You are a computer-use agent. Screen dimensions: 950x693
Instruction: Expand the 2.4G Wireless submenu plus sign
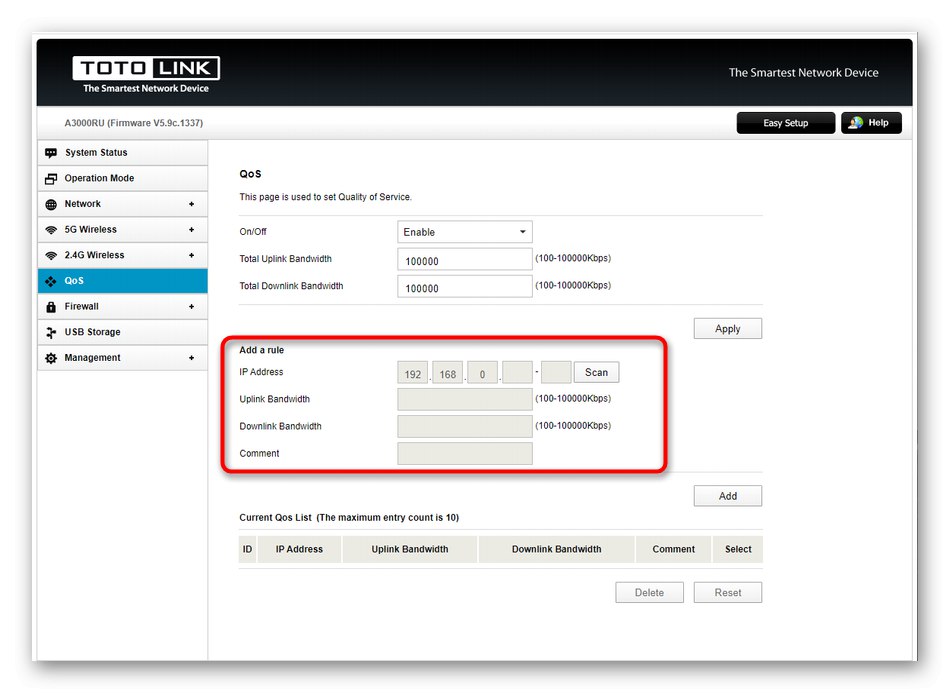191,256
